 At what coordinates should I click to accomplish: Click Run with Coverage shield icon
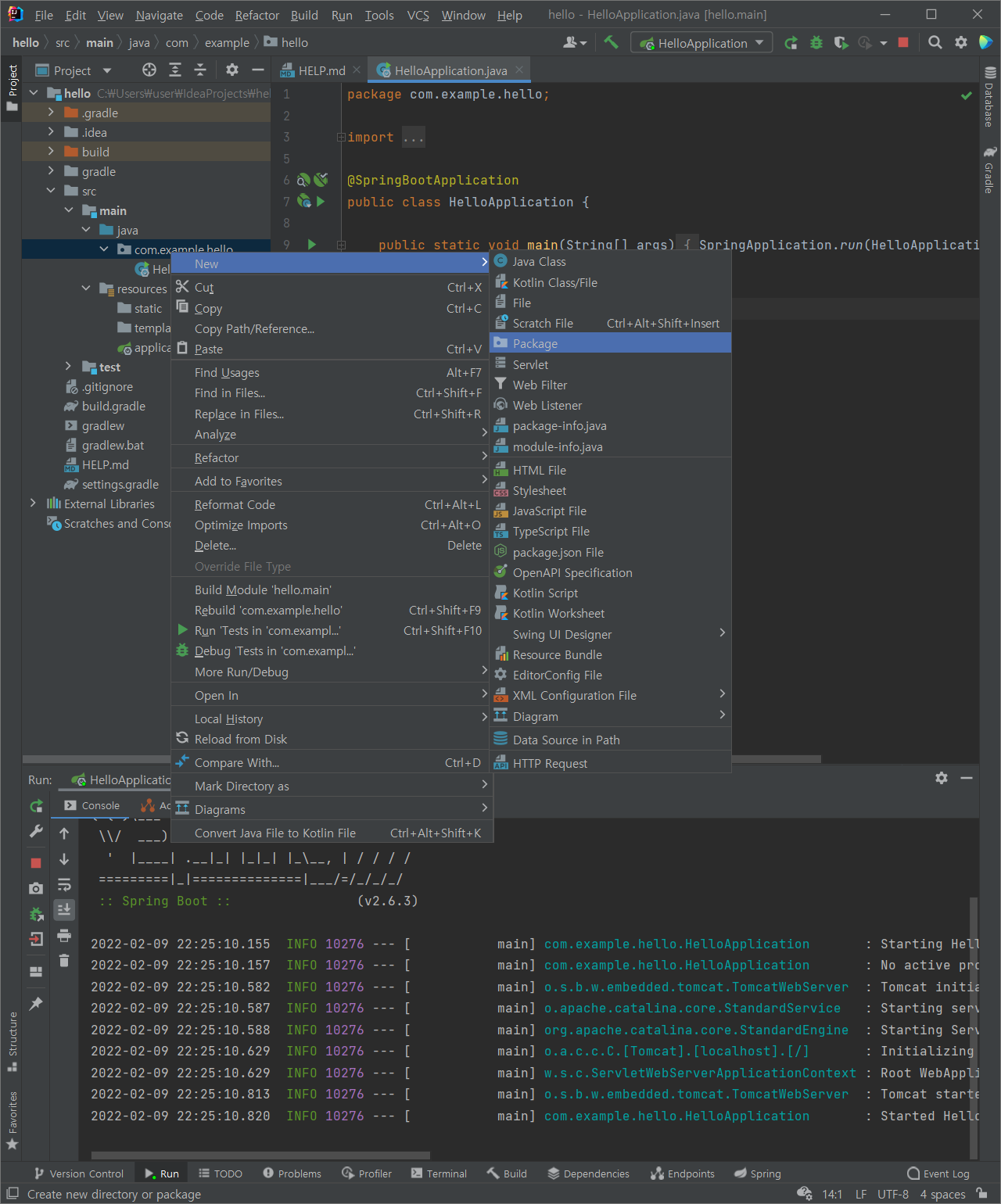click(841, 43)
